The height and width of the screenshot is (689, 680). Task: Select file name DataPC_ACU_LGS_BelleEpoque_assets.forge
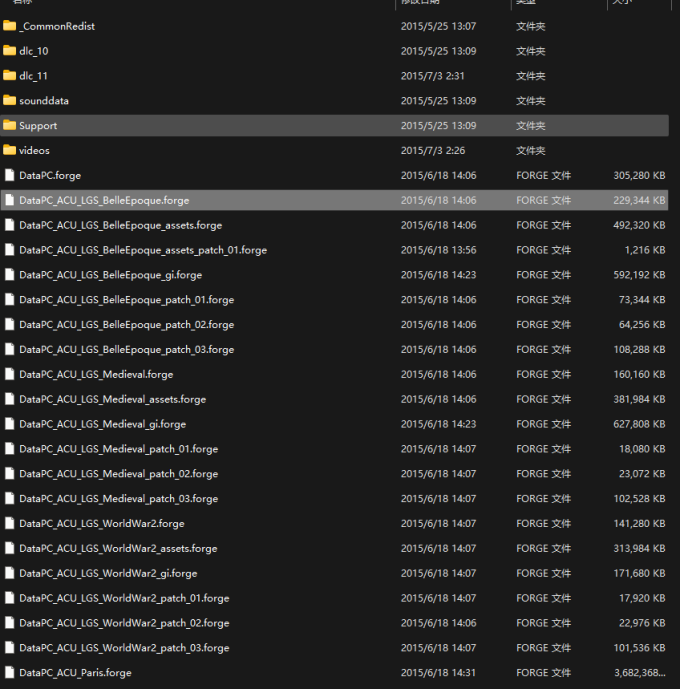coord(121,225)
